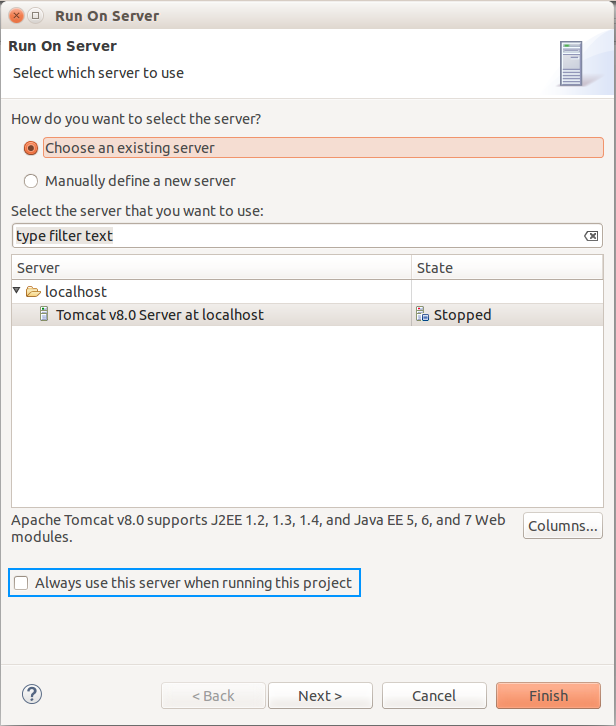This screenshot has width=616, height=726.
Task: Click the Apache Tomcat v8.0 description text
Action: point(258,528)
